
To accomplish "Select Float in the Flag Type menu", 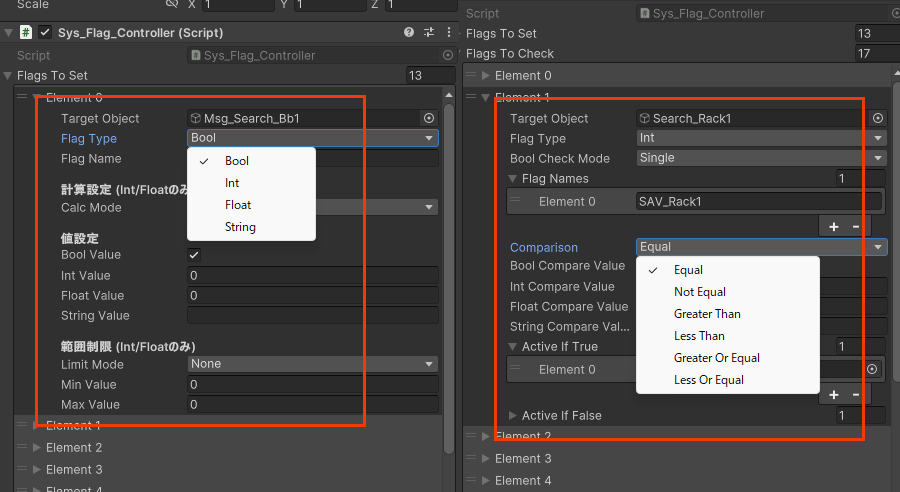I will click(238, 205).
